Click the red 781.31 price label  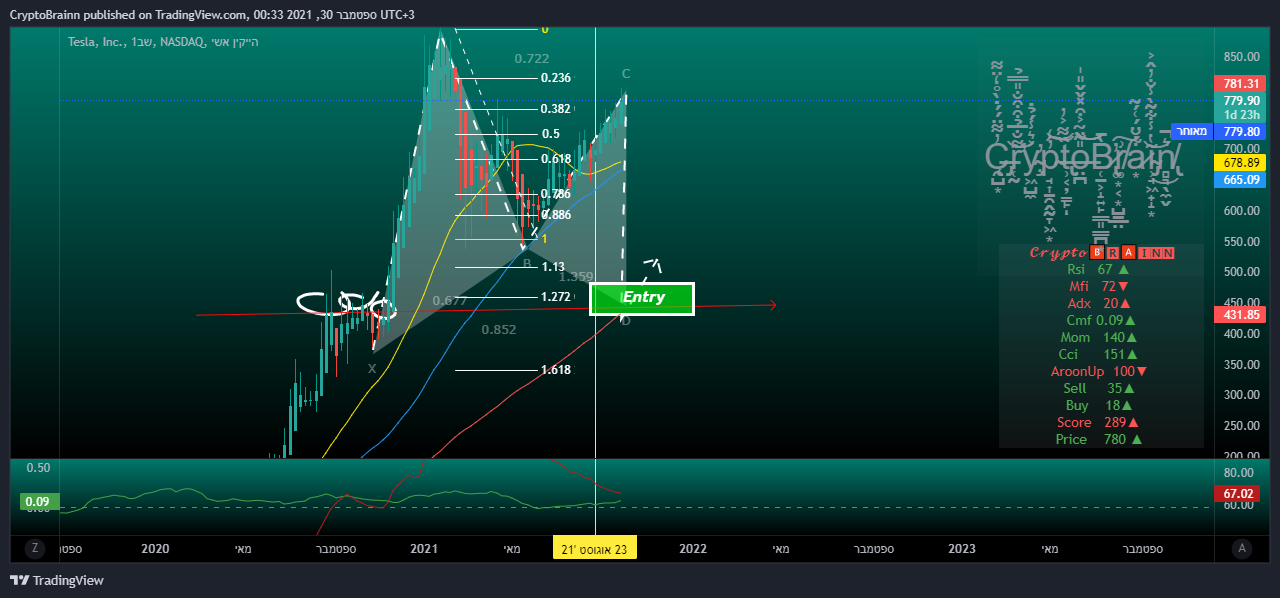(x=1240, y=84)
